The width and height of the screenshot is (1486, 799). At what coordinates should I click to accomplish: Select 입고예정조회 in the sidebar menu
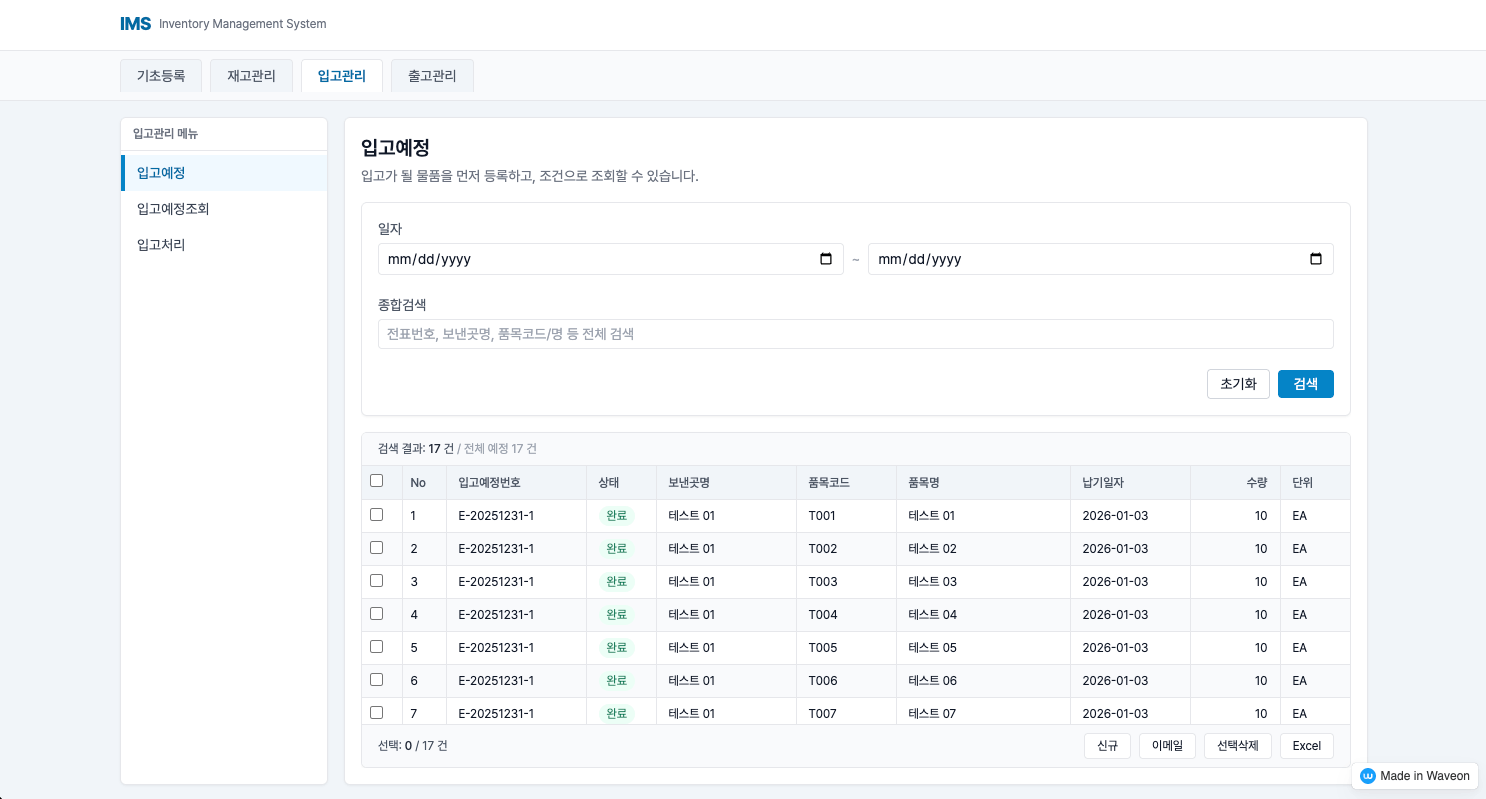pyautogui.click(x=173, y=209)
